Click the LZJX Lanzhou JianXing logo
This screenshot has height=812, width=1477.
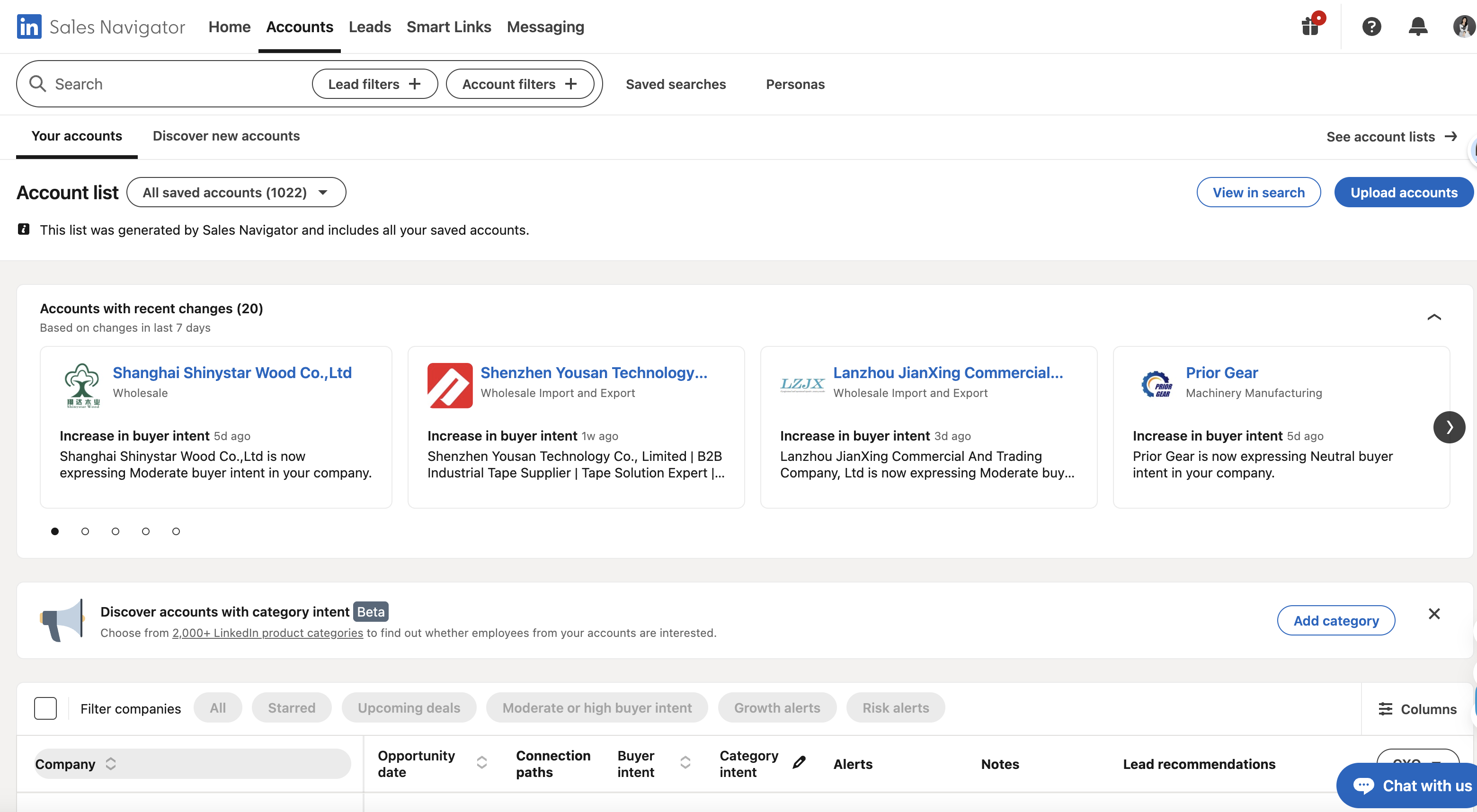803,385
